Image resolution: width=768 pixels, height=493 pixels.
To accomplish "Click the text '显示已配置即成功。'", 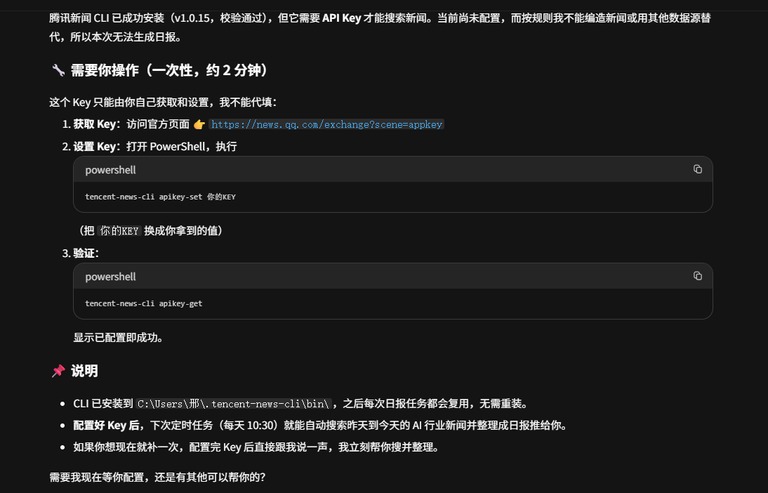I will tap(118, 338).
